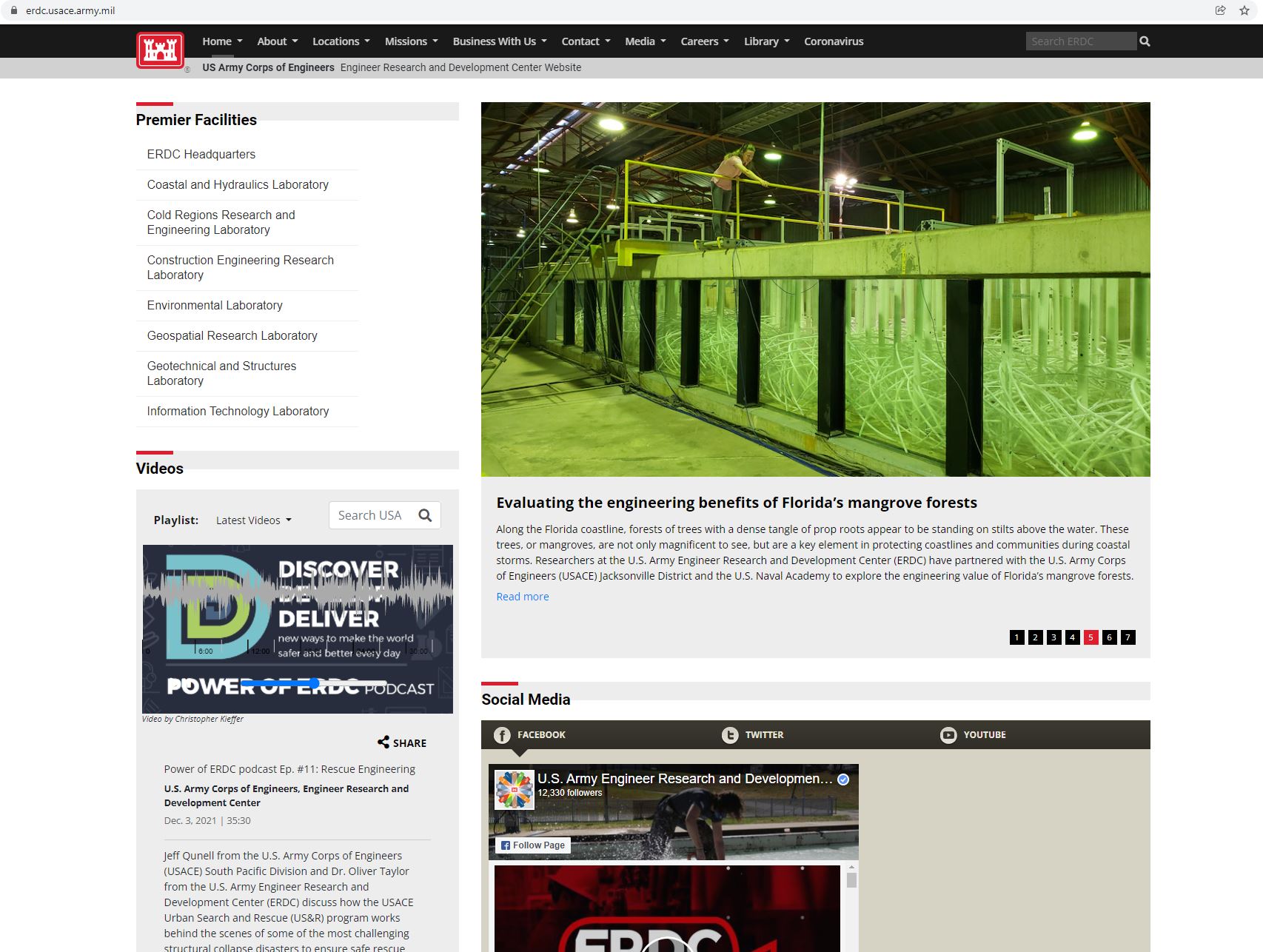1263x952 pixels.
Task: Click the "Video by Christopher Kieffer" credit
Action: [x=192, y=719]
